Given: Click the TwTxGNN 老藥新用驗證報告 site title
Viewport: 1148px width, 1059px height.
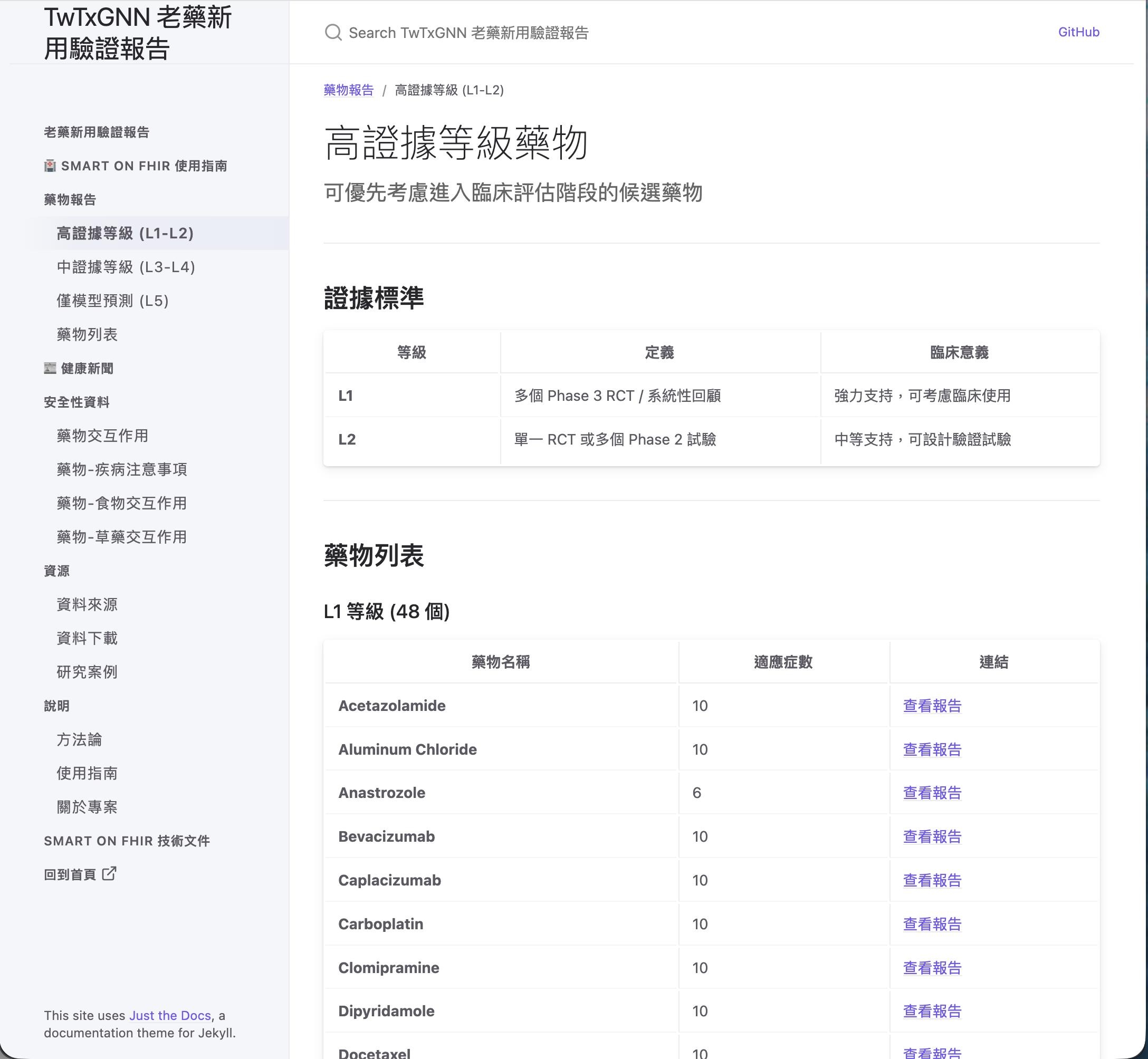Looking at the screenshot, I should (138, 33).
